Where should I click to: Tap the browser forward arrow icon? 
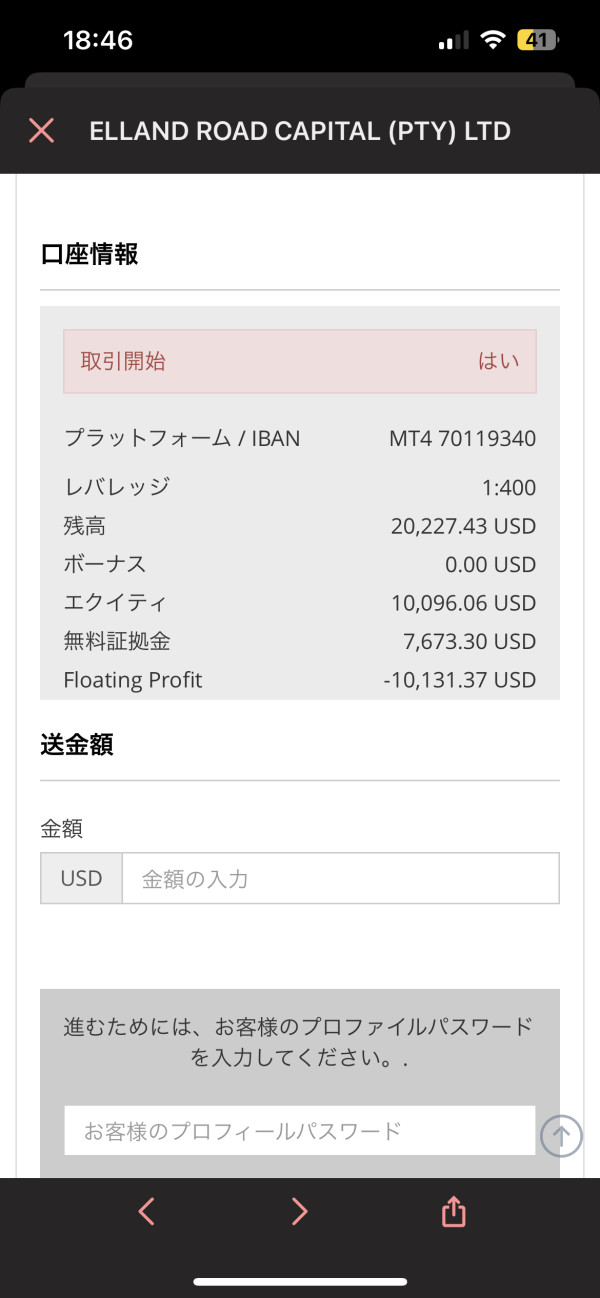299,1212
